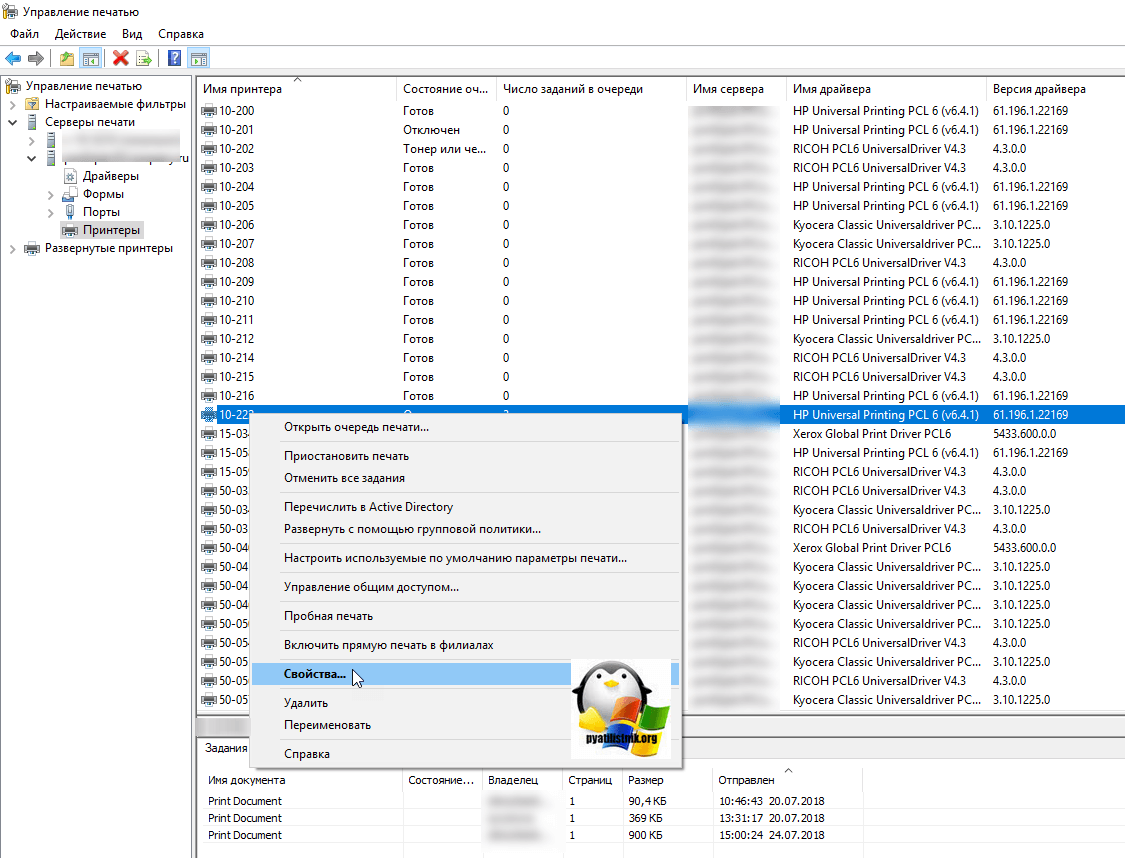The width and height of the screenshot is (1125, 858).
Task: Open the Действие menu
Action: [x=80, y=34]
